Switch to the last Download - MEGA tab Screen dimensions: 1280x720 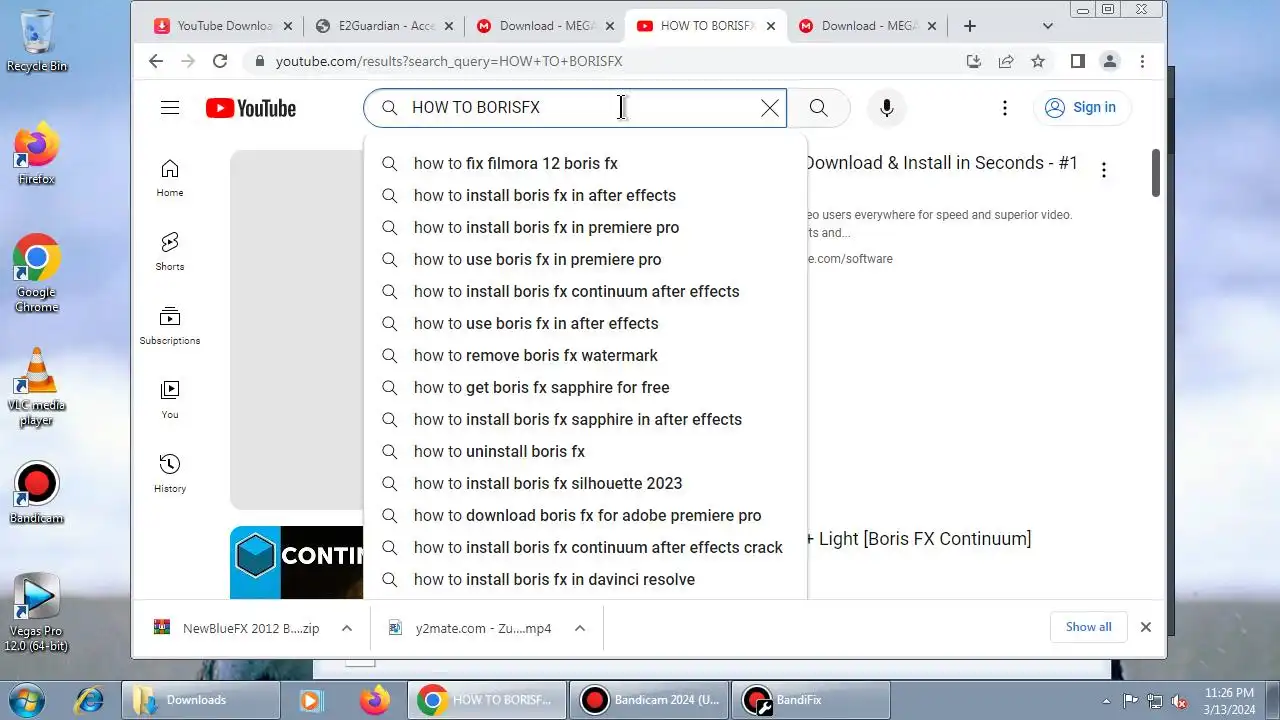click(866, 26)
